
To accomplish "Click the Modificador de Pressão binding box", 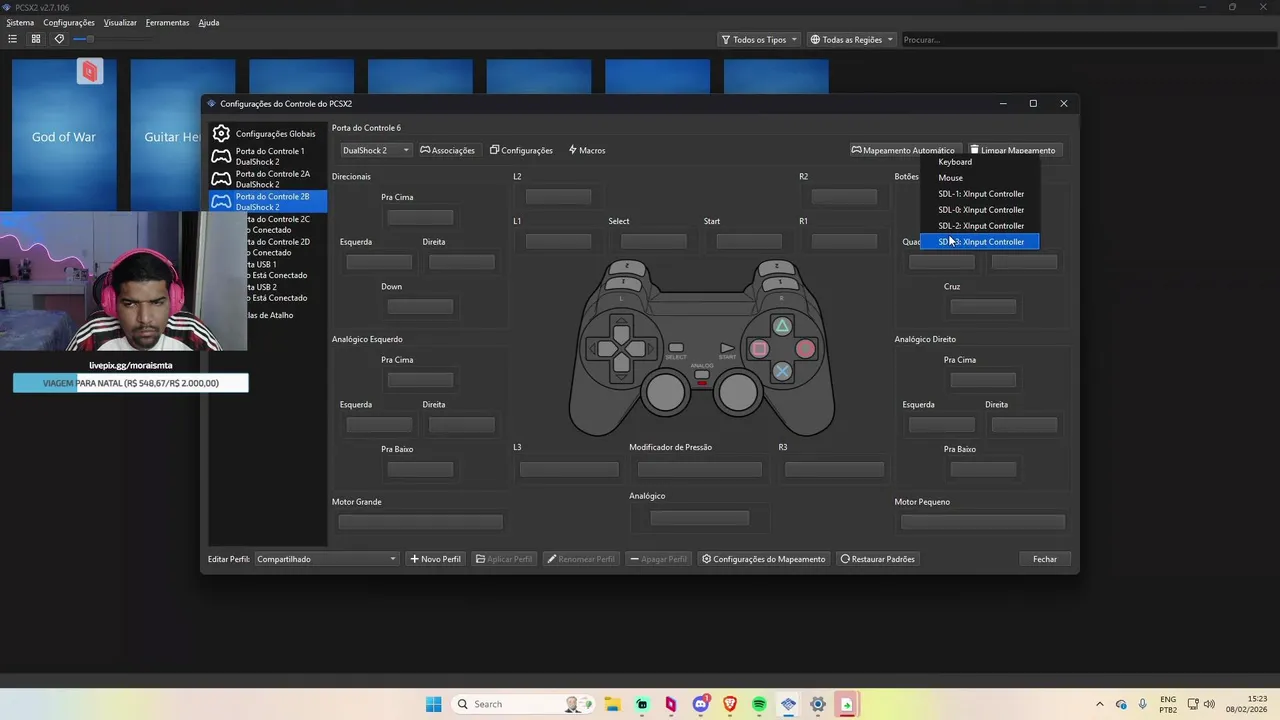I will click(x=699, y=469).
